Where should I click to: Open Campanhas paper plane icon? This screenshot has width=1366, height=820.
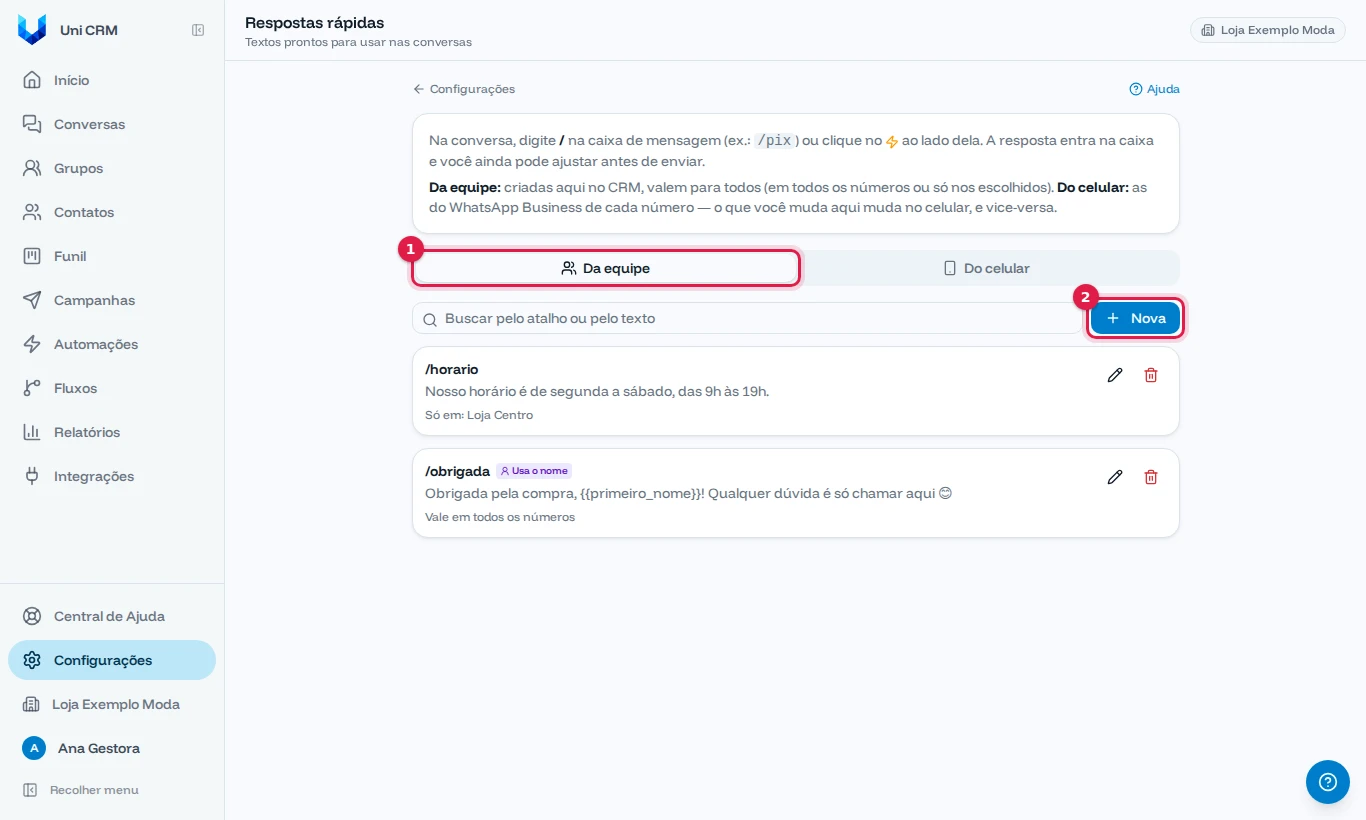[x=32, y=300]
